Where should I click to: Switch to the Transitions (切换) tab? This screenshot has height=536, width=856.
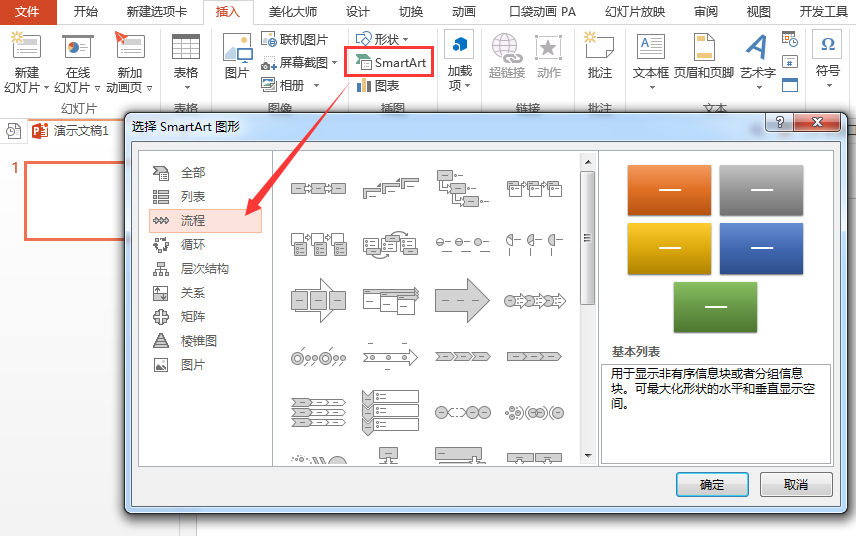pyautogui.click(x=411, y=11)
